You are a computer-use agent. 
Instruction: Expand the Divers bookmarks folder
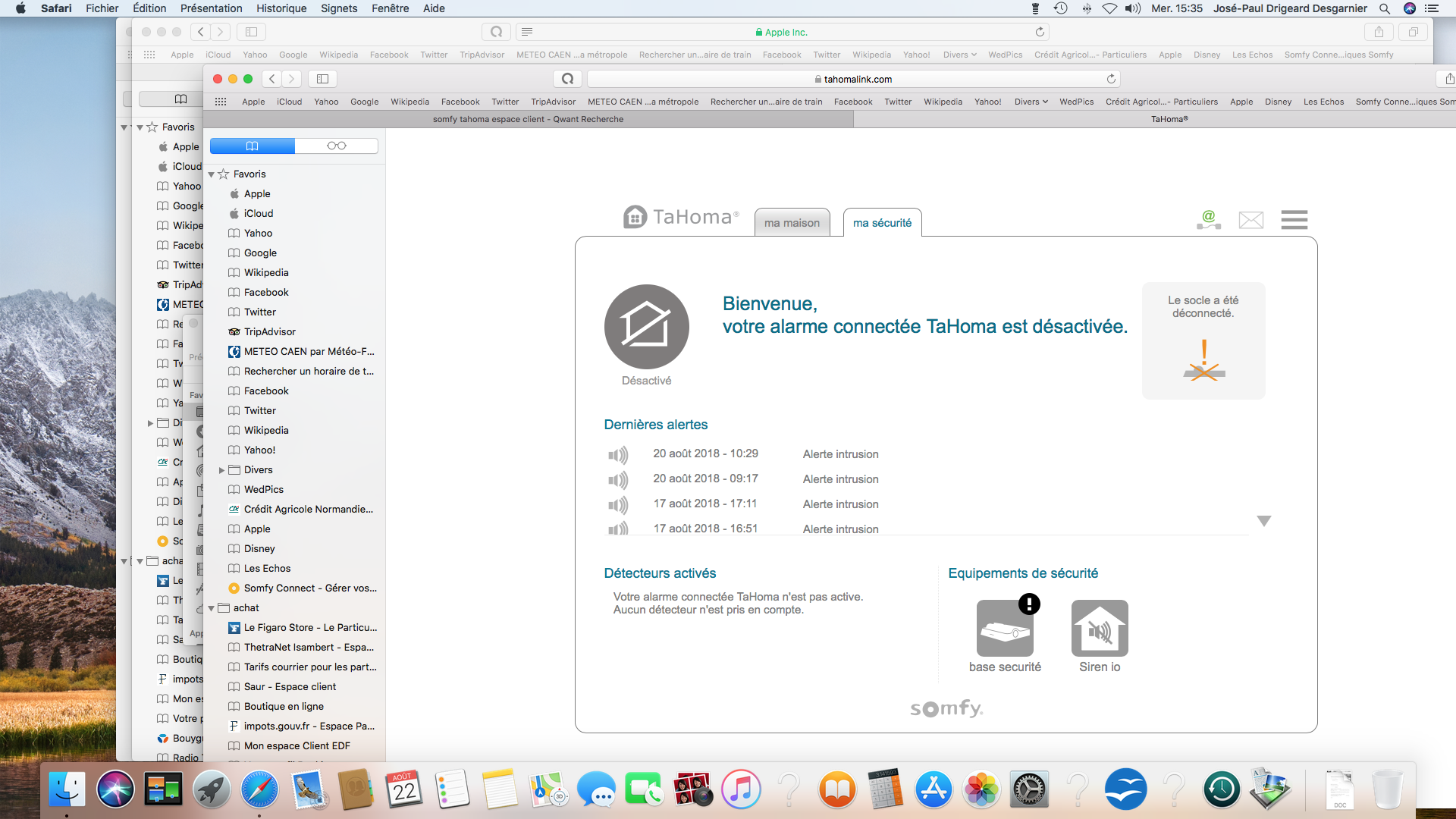[x=221, y=470]
